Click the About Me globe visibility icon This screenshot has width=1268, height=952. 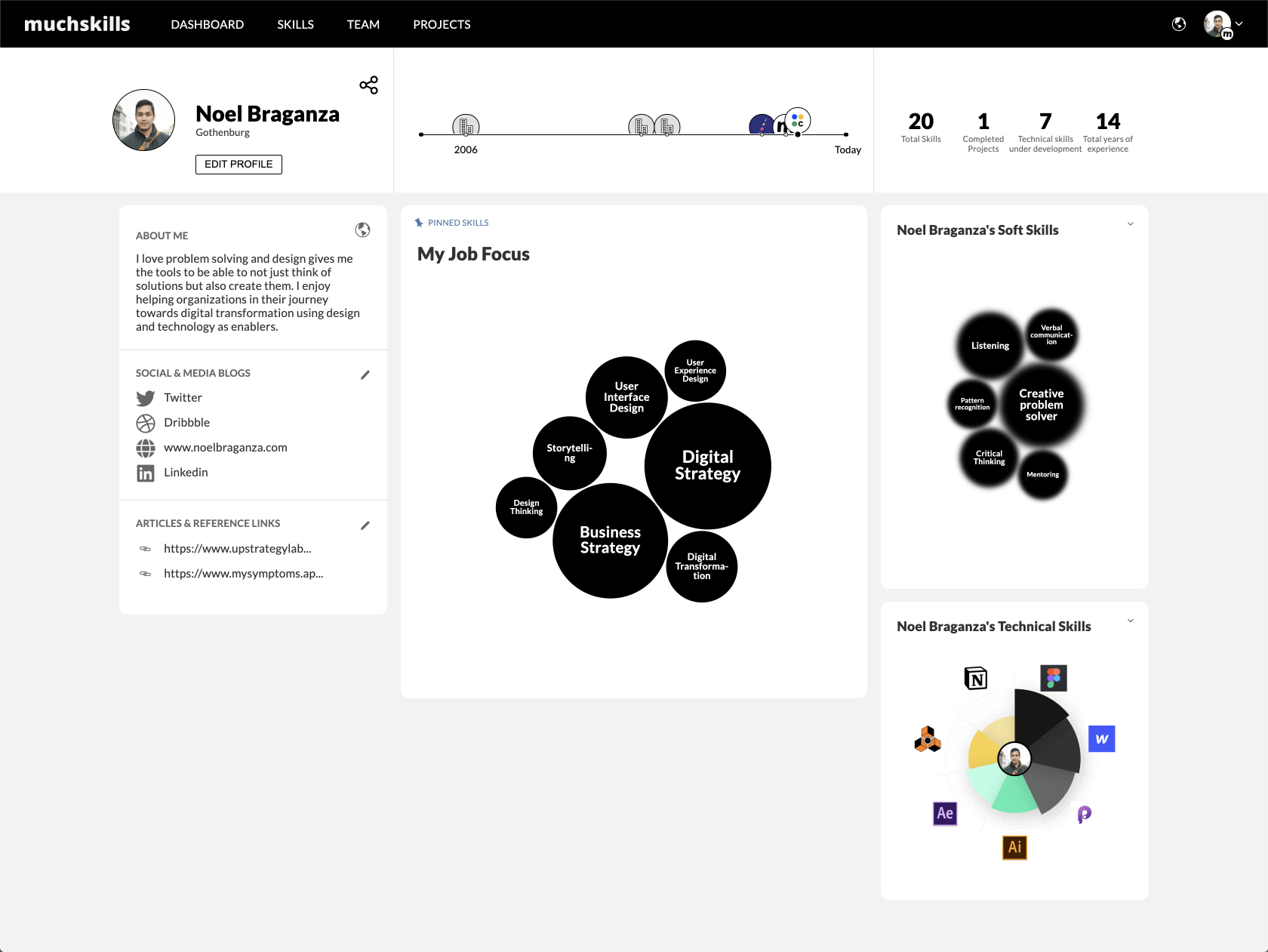[x=363, y=230]
